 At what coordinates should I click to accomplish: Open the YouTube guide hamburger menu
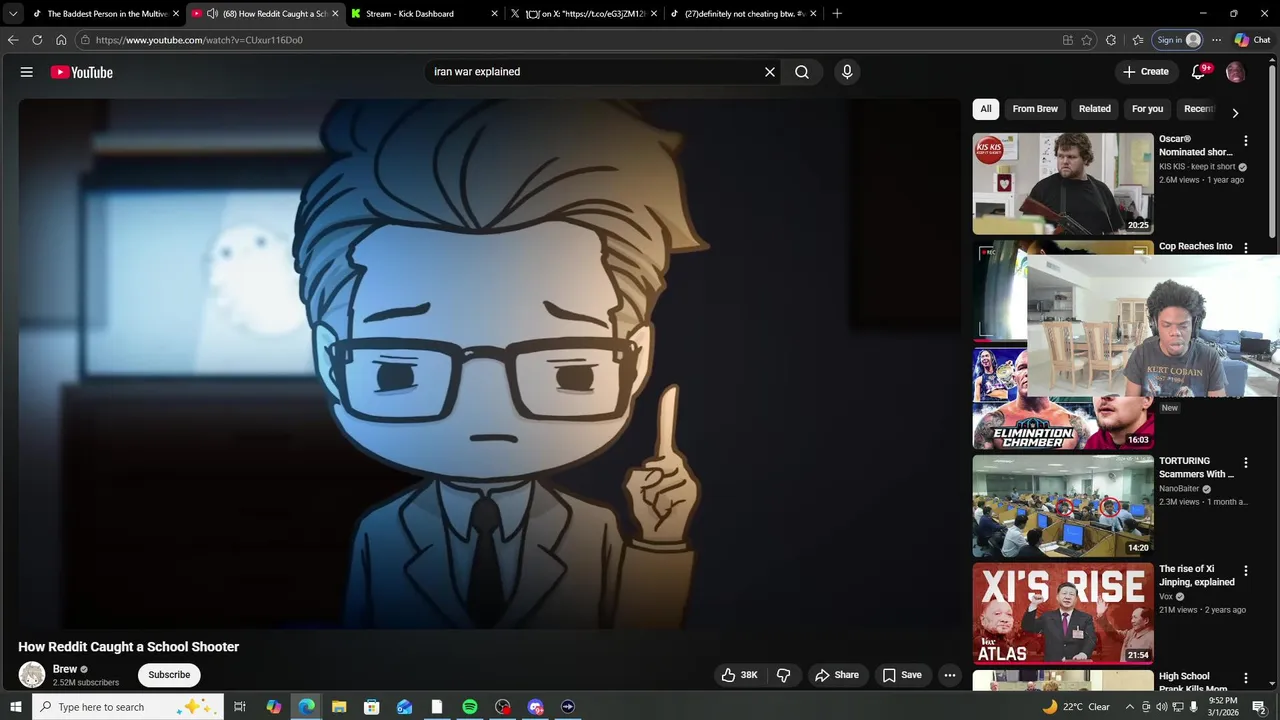point(27,72)
